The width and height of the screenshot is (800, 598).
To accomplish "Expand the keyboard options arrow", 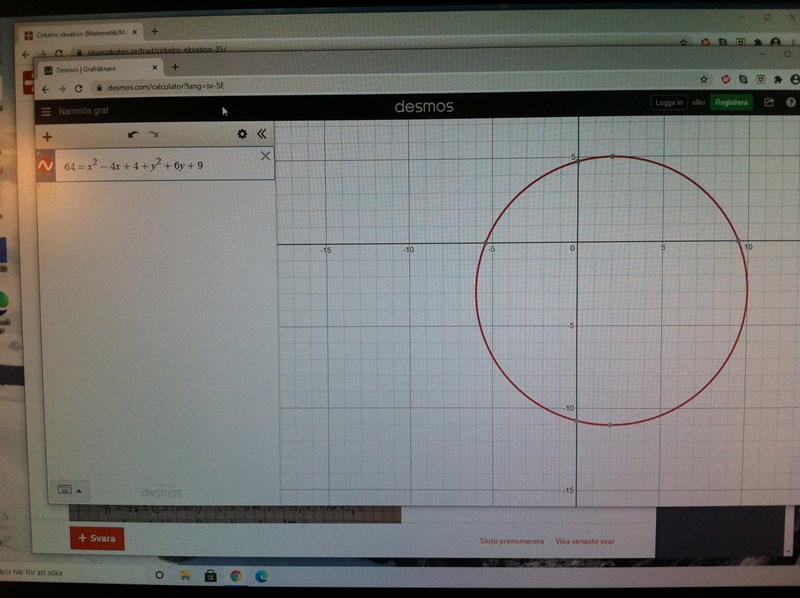I will click(78, 490).
